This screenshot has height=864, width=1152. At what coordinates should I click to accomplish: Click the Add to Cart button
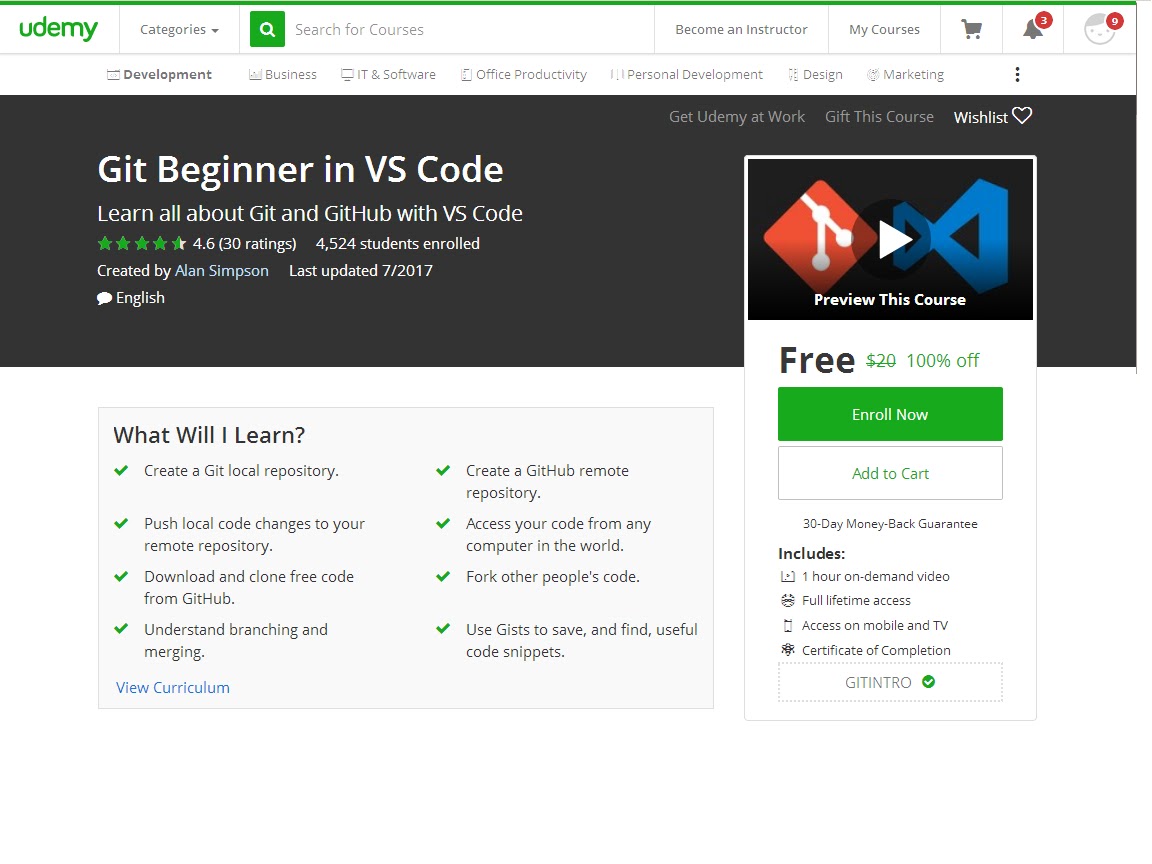[x=890, y=473]
